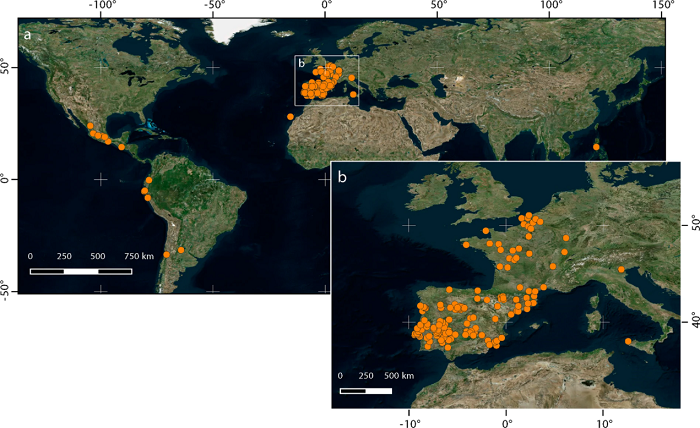Select the easternmost orange marker in northern Italy
The width and height of the screenshot is (700, 428).
(621, 269)
